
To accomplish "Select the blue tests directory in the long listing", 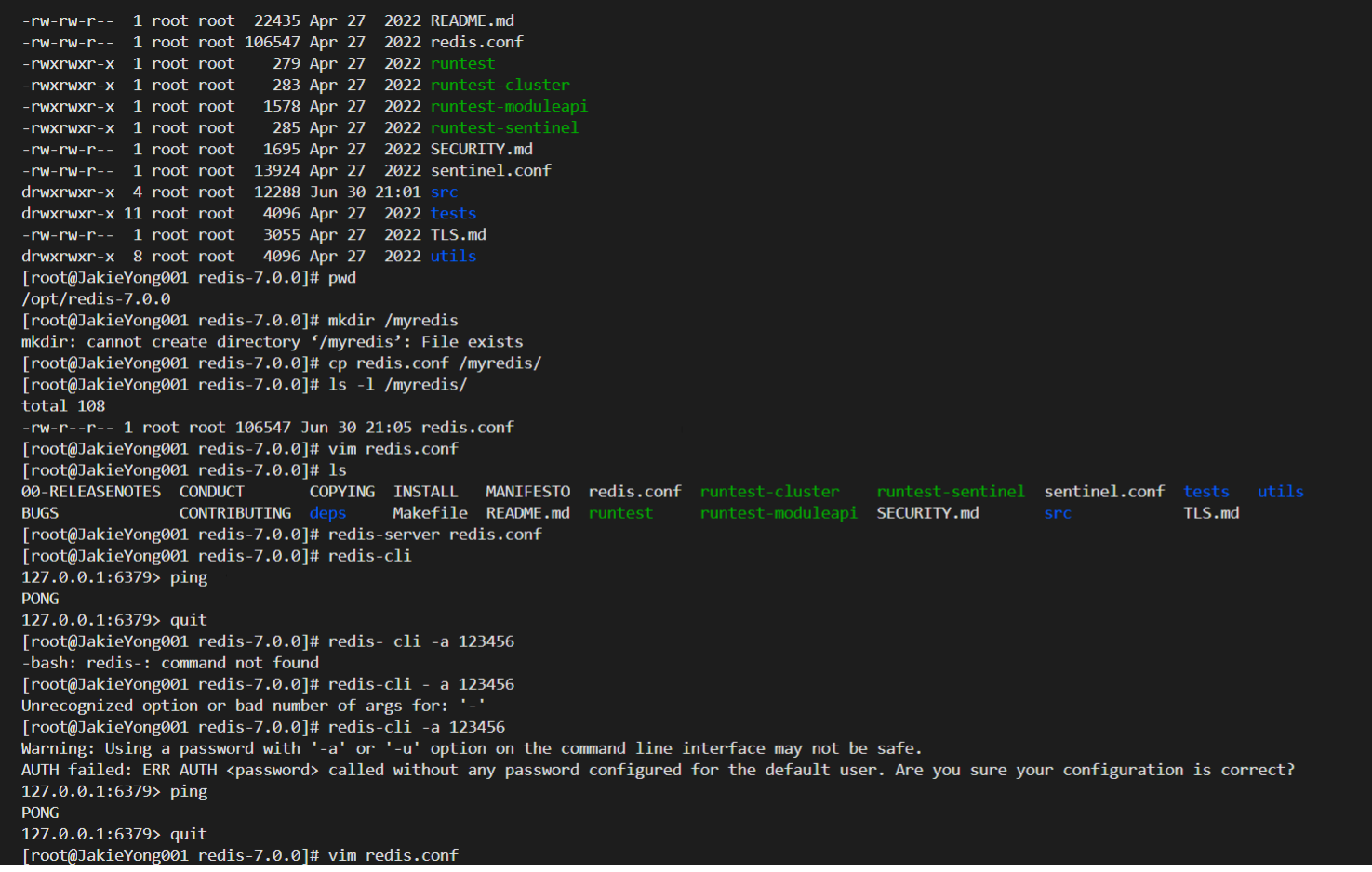I will pos(453,213).
